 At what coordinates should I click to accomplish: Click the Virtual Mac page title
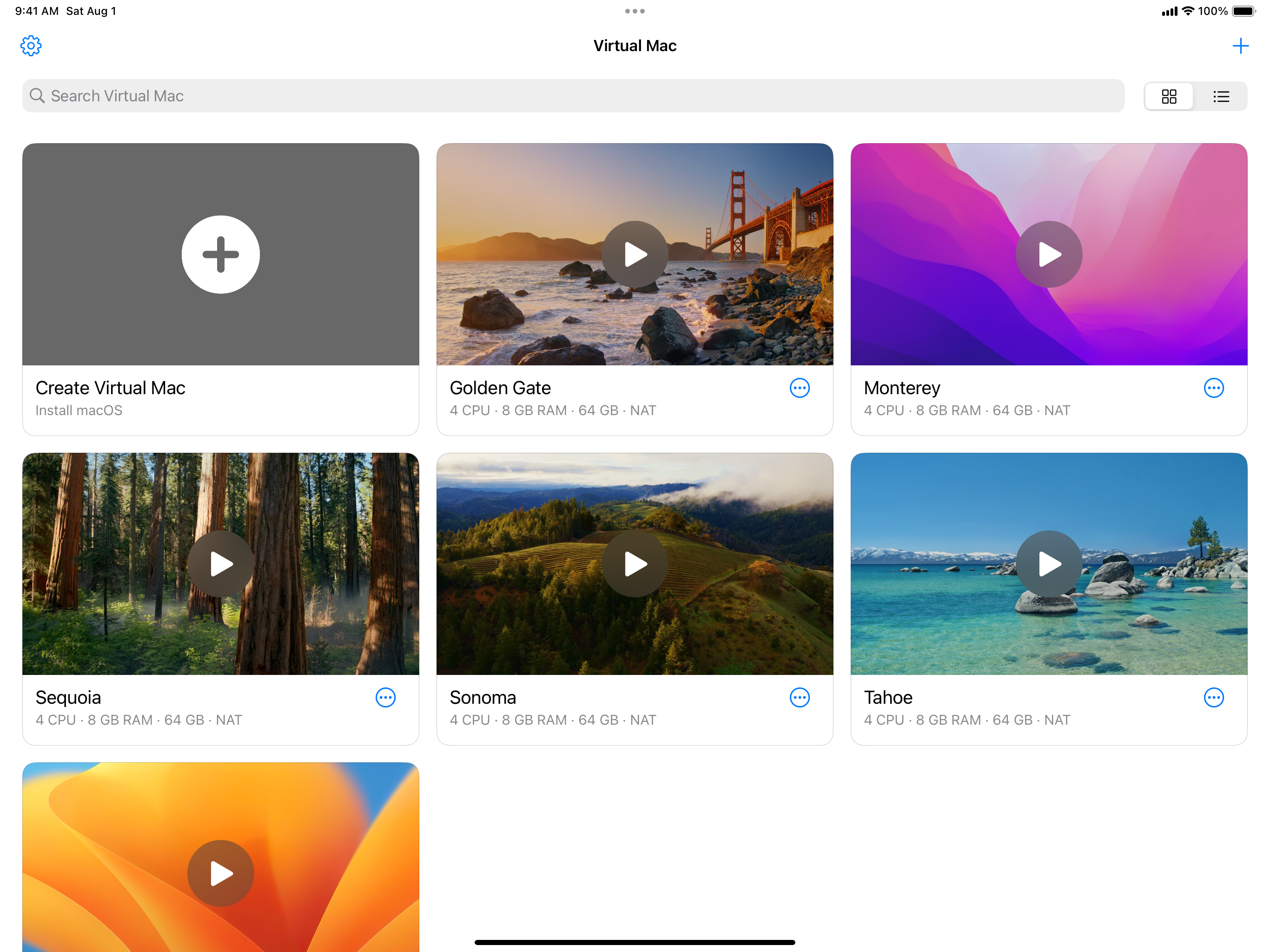point(635,46)
